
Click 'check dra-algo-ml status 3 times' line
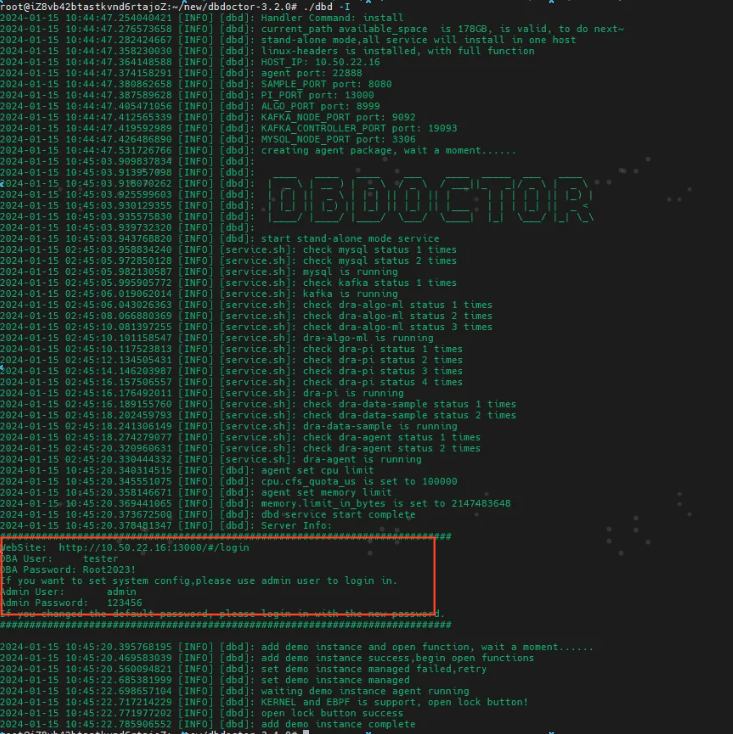click(397, 327)
